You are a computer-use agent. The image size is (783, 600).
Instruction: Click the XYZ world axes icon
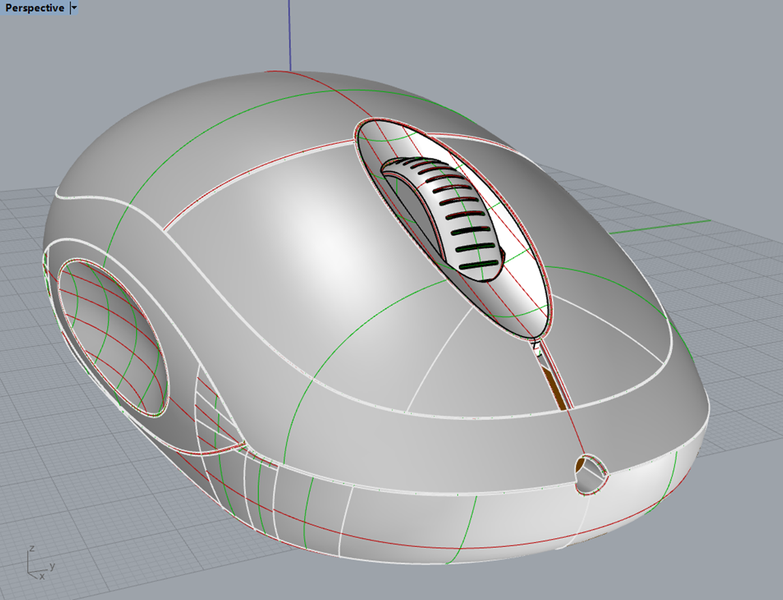point(40,563)
